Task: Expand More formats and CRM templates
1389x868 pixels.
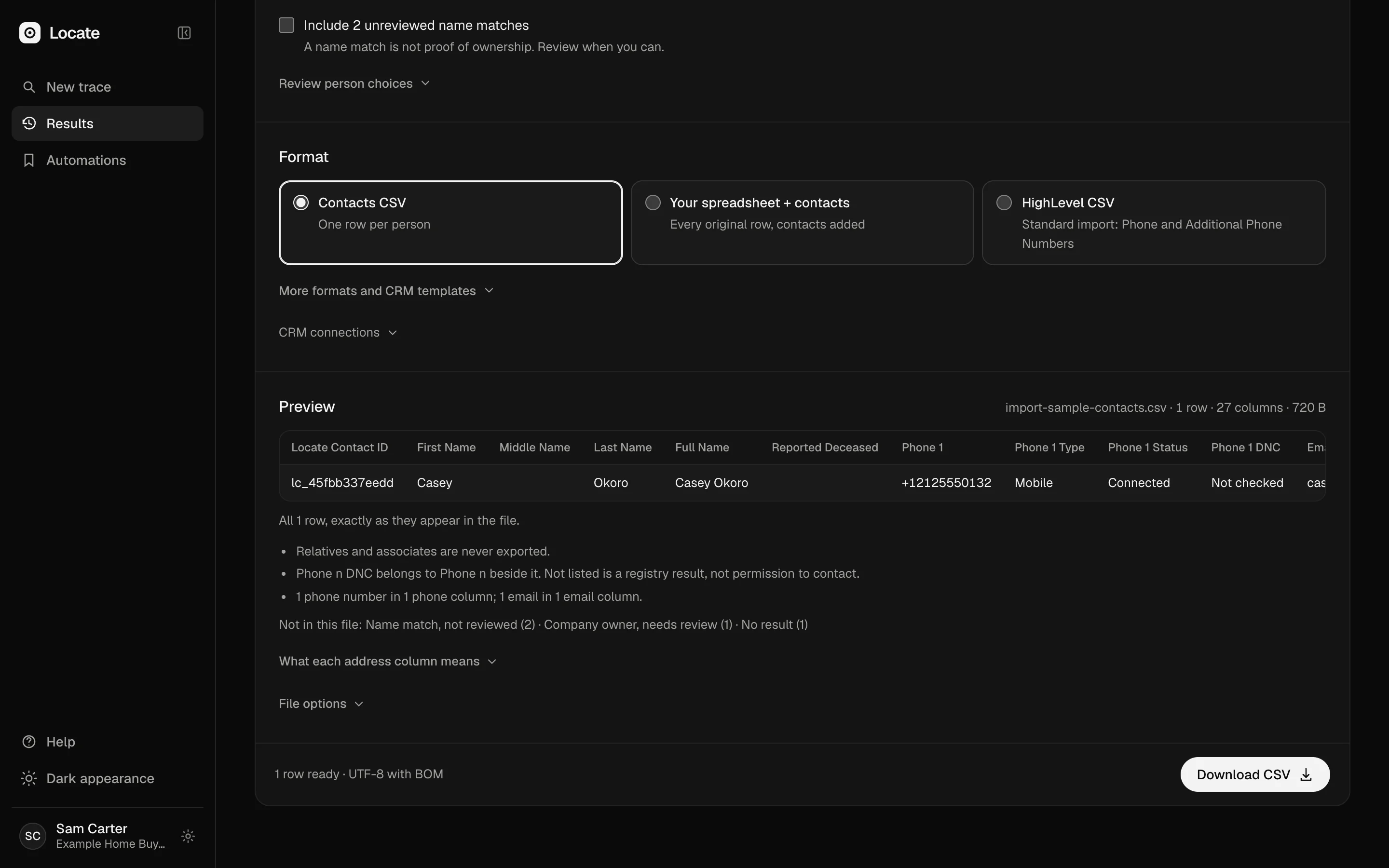Action: coord(386,291)
